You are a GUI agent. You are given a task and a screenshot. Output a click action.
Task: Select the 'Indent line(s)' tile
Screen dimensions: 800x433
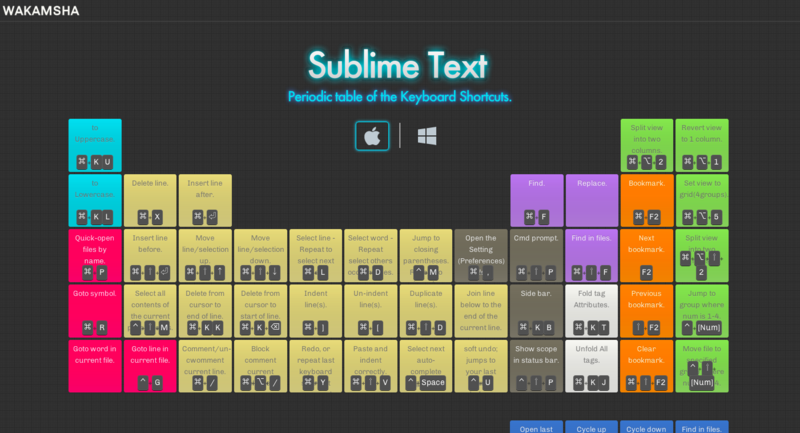click(x=316, y=311)
